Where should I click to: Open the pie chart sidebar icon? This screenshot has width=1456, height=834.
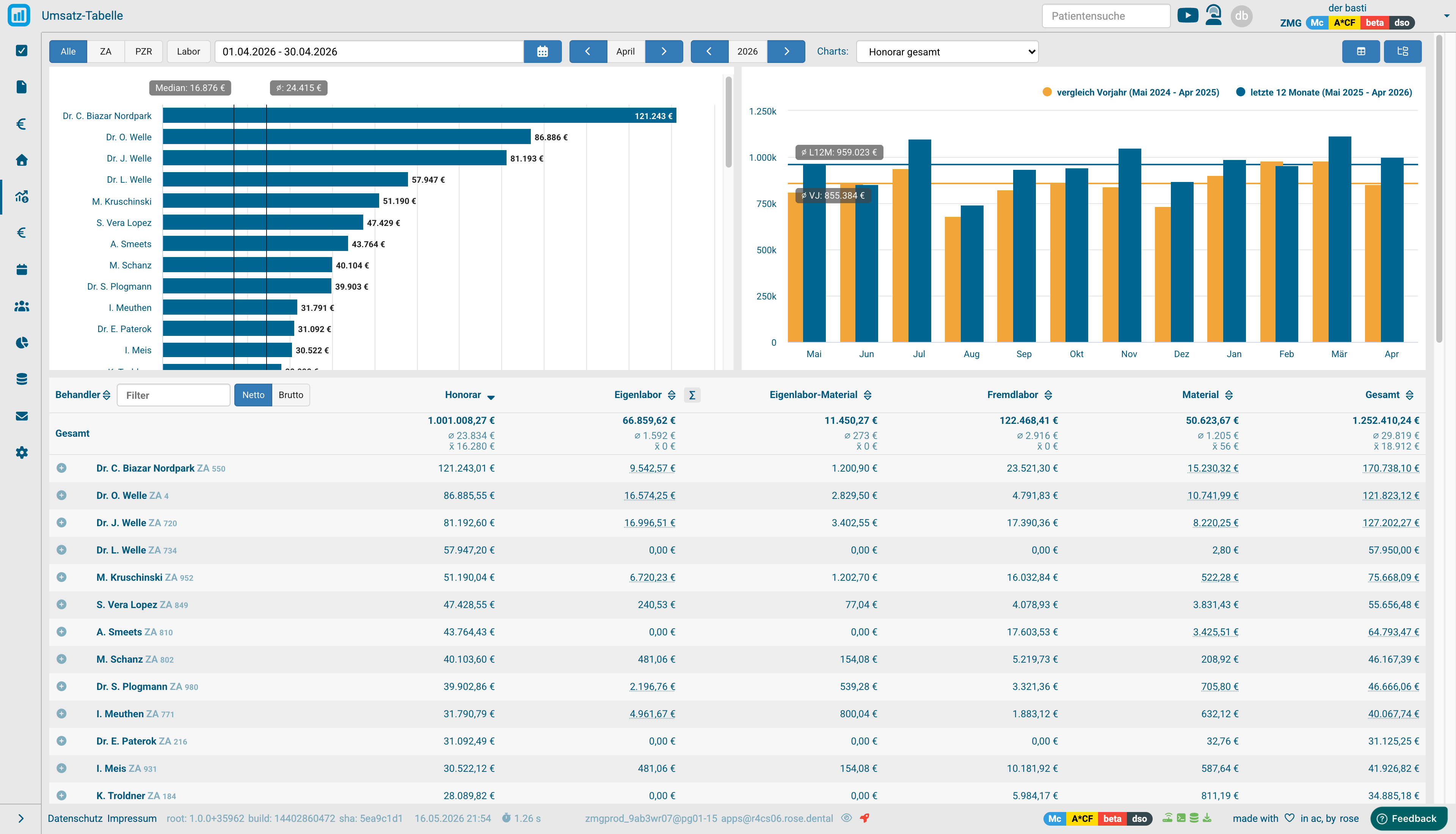22,343
